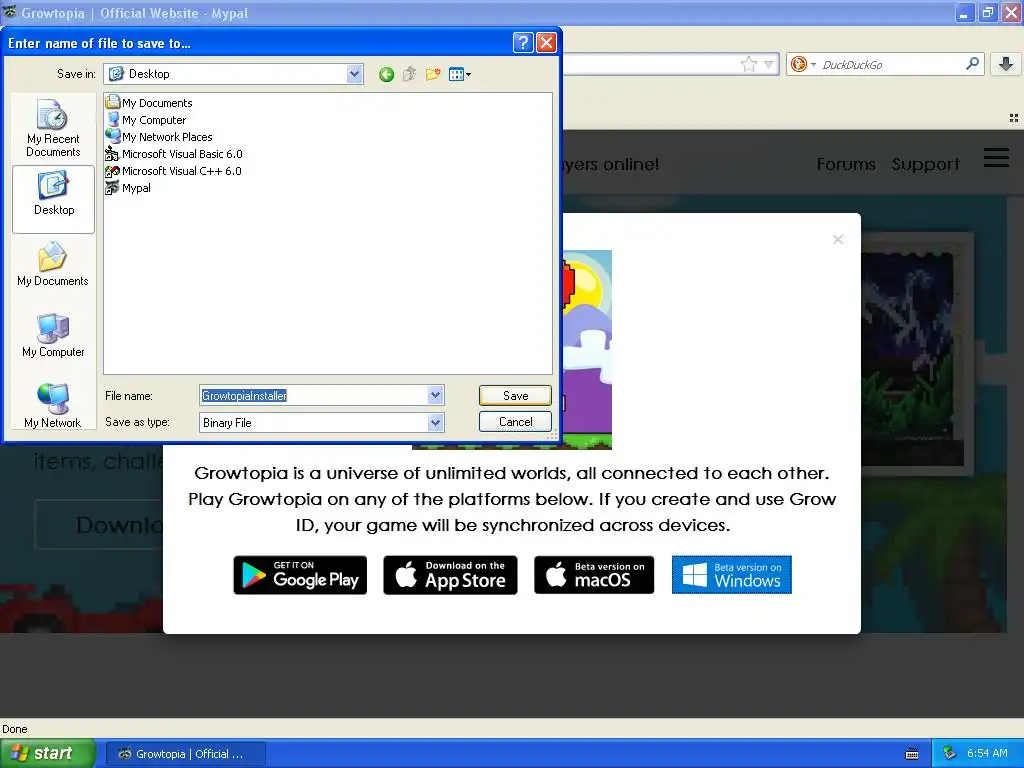Select Desktop in places bar

point(54,199)
